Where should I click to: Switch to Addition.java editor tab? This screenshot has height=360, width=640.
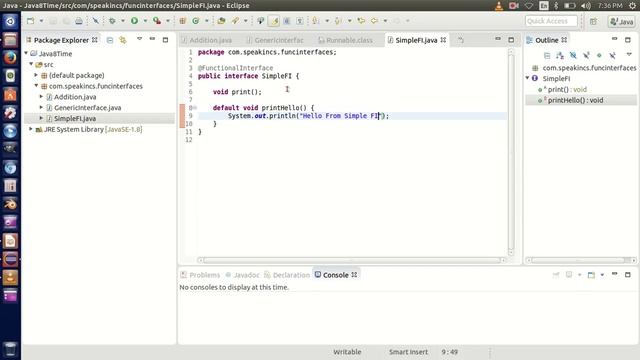(207, 40)
